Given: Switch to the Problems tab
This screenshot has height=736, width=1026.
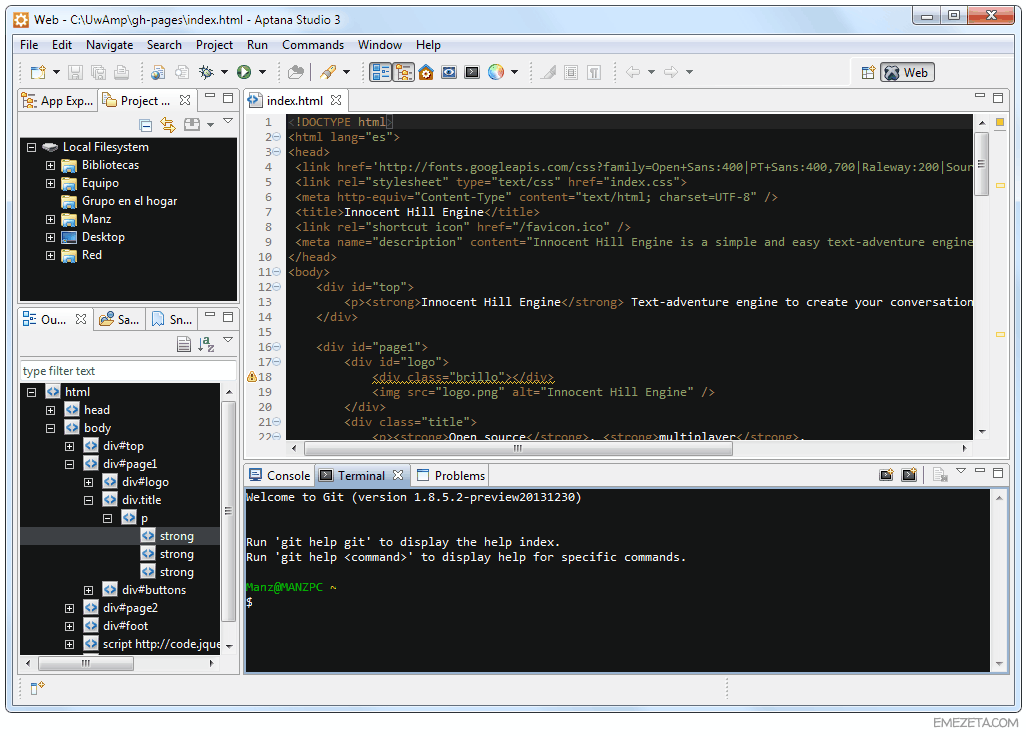Looking at the screenshot, I should [x=451, y=476].
